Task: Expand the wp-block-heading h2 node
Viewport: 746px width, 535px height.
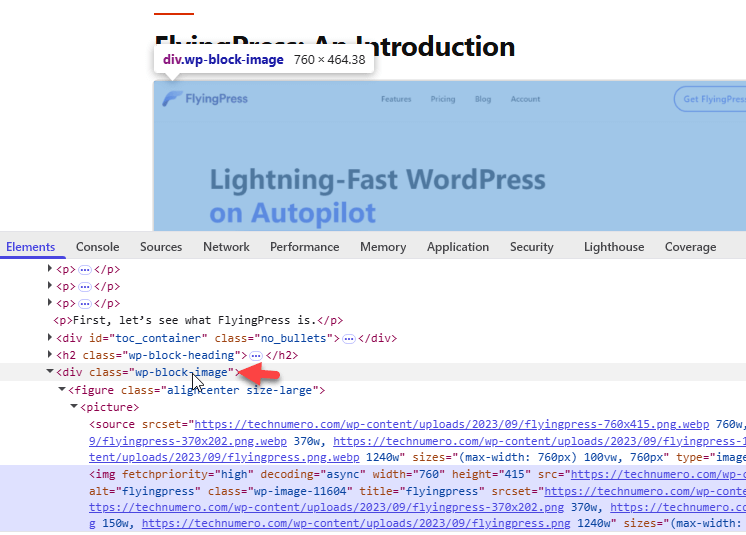Action: pyautogui.click(x=49, y=354)
